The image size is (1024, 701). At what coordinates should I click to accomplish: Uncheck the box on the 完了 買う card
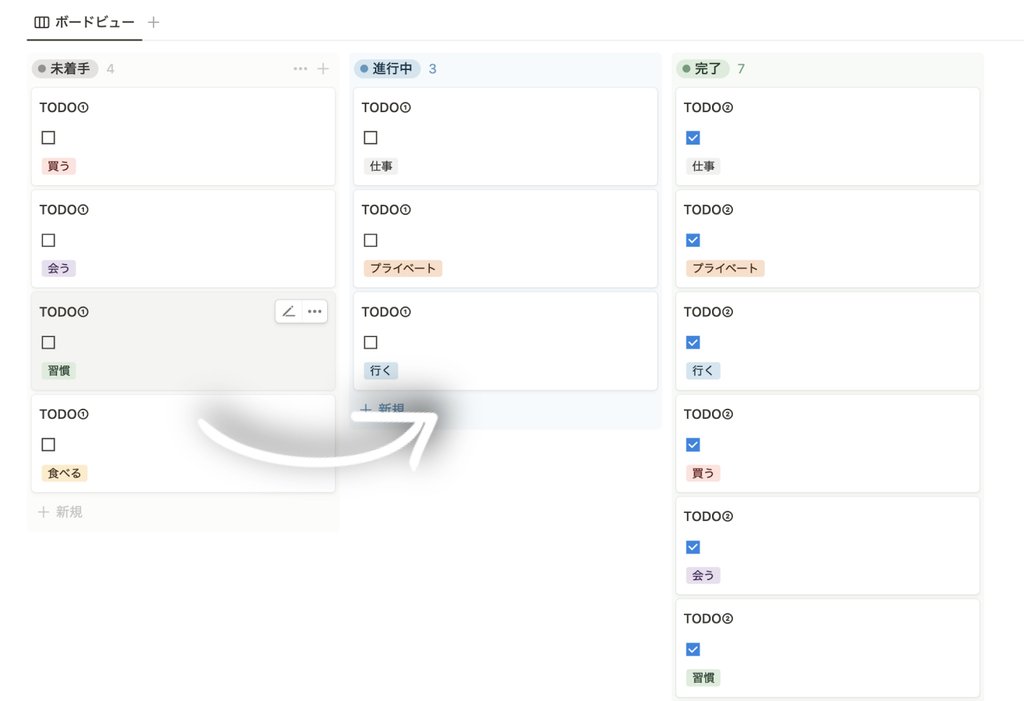pos(693,445)
